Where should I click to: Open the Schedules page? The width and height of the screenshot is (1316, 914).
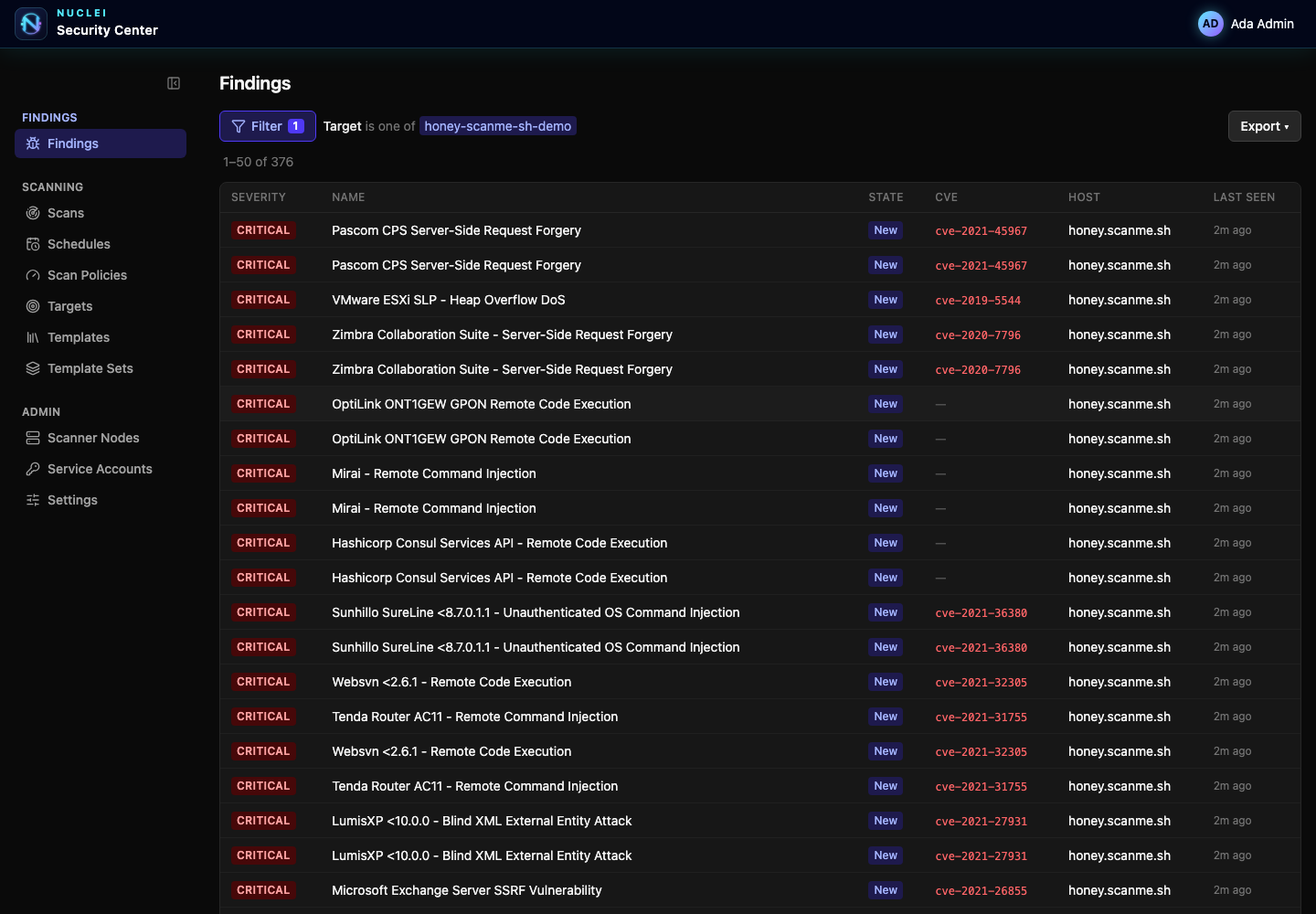(x=101, y=244)
